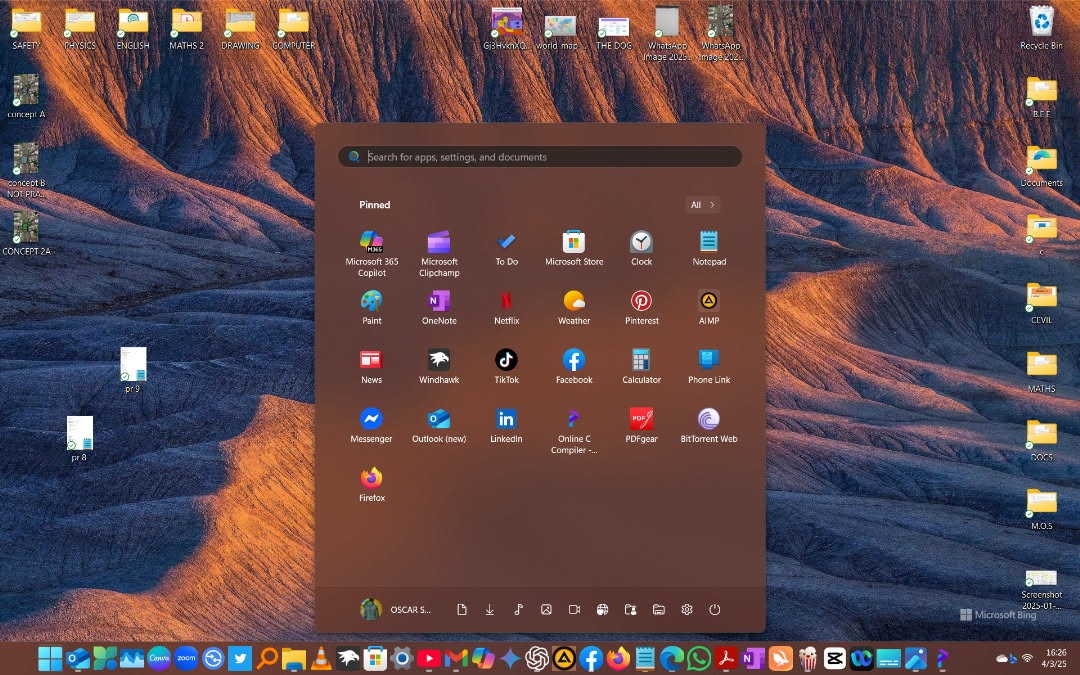Open Gmail from the taskbar
Image resolution: width=1080 pixels, height=675 pixels.
(x=456, y=658)
